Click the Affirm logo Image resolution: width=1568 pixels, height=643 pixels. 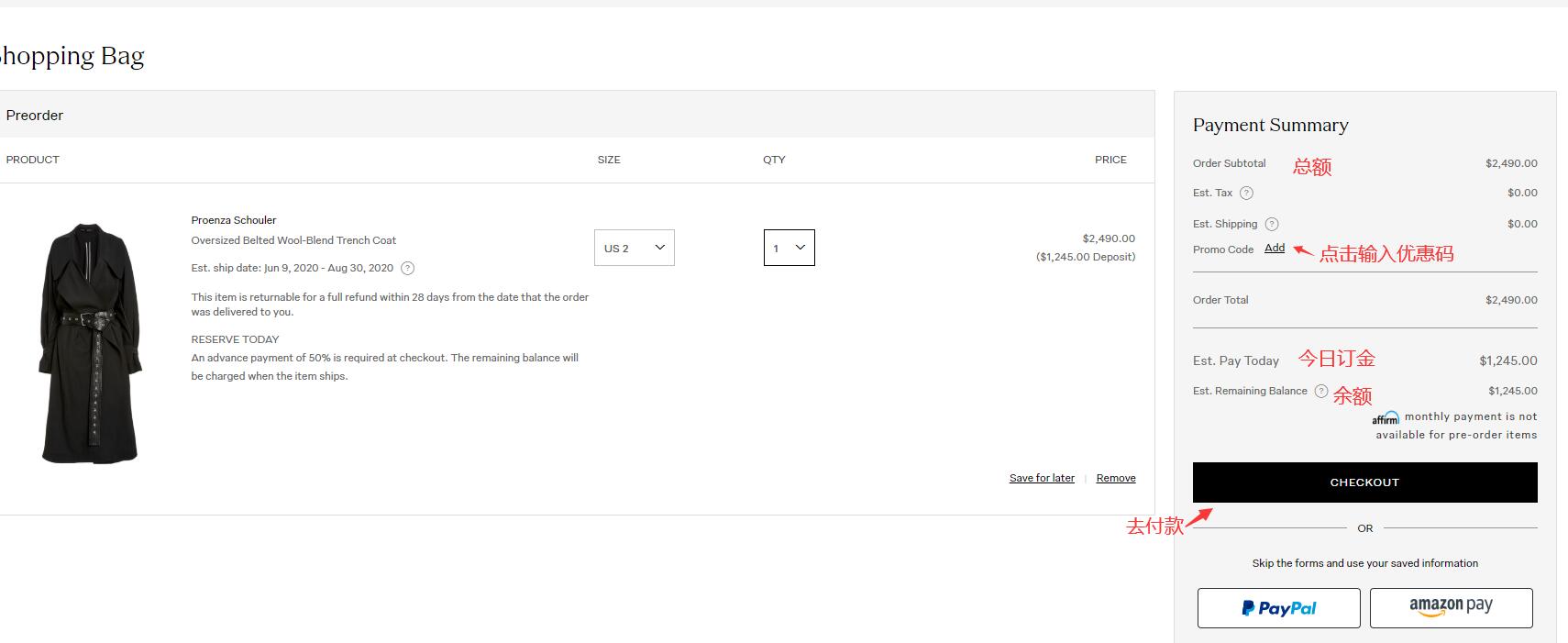pyautogui.click(x=1385, y=418)
